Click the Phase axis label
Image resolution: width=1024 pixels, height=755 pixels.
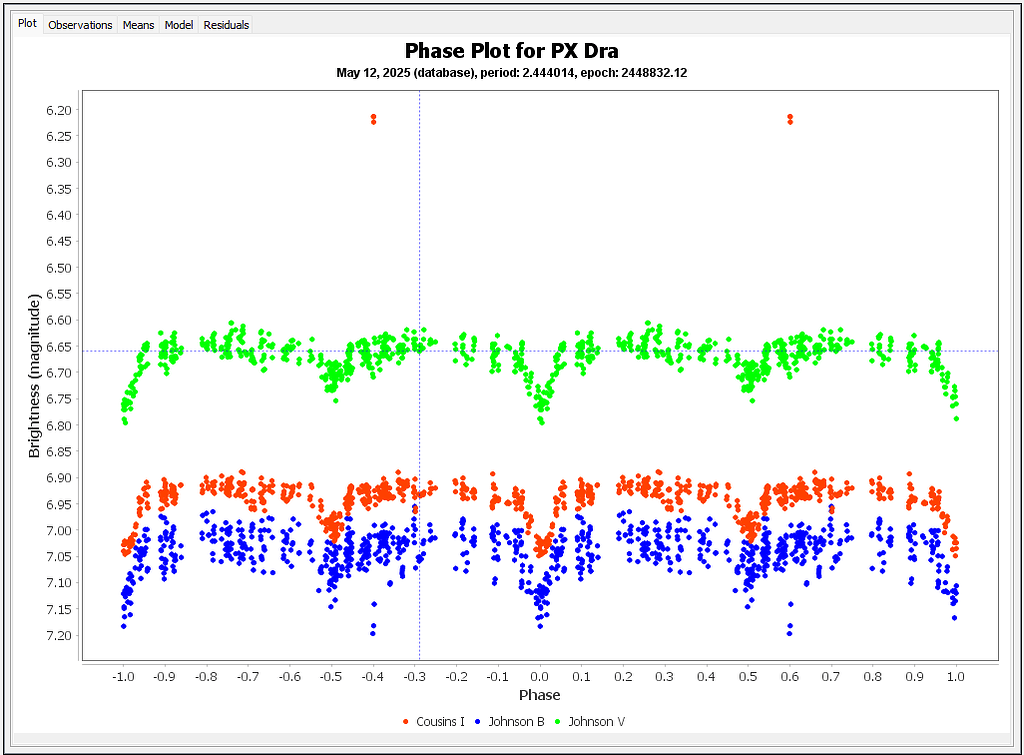pos(538,695)
